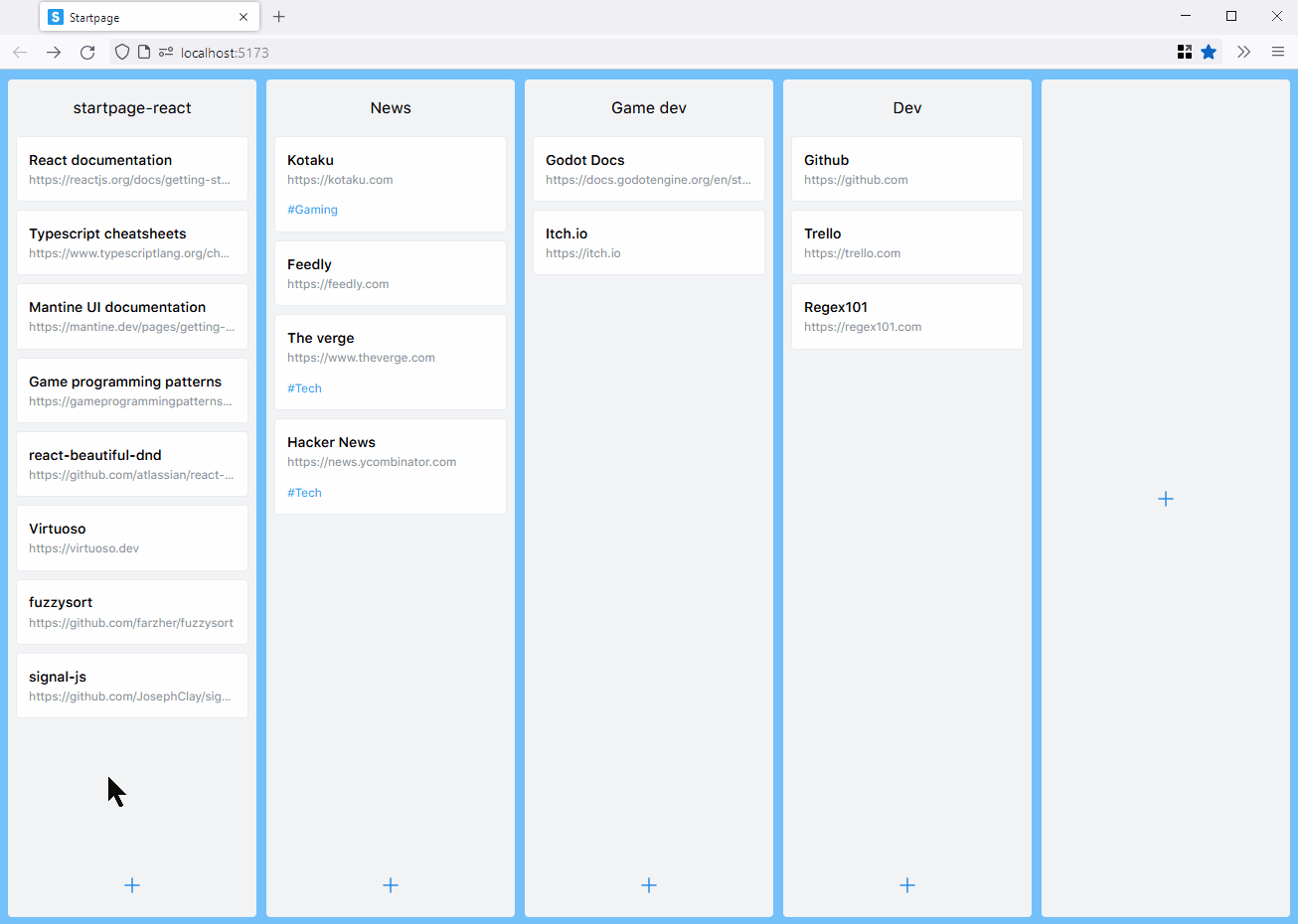The width and height of the screenshot is (1298, 924).
Task: Click the https://feedly.com URL text
Action: click(x=338, y=284)
